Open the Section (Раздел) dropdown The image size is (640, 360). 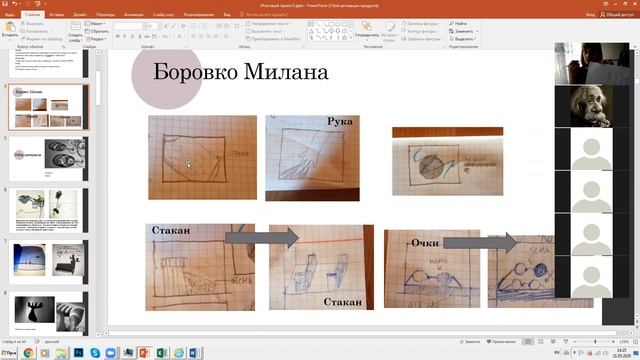(96, 39)
